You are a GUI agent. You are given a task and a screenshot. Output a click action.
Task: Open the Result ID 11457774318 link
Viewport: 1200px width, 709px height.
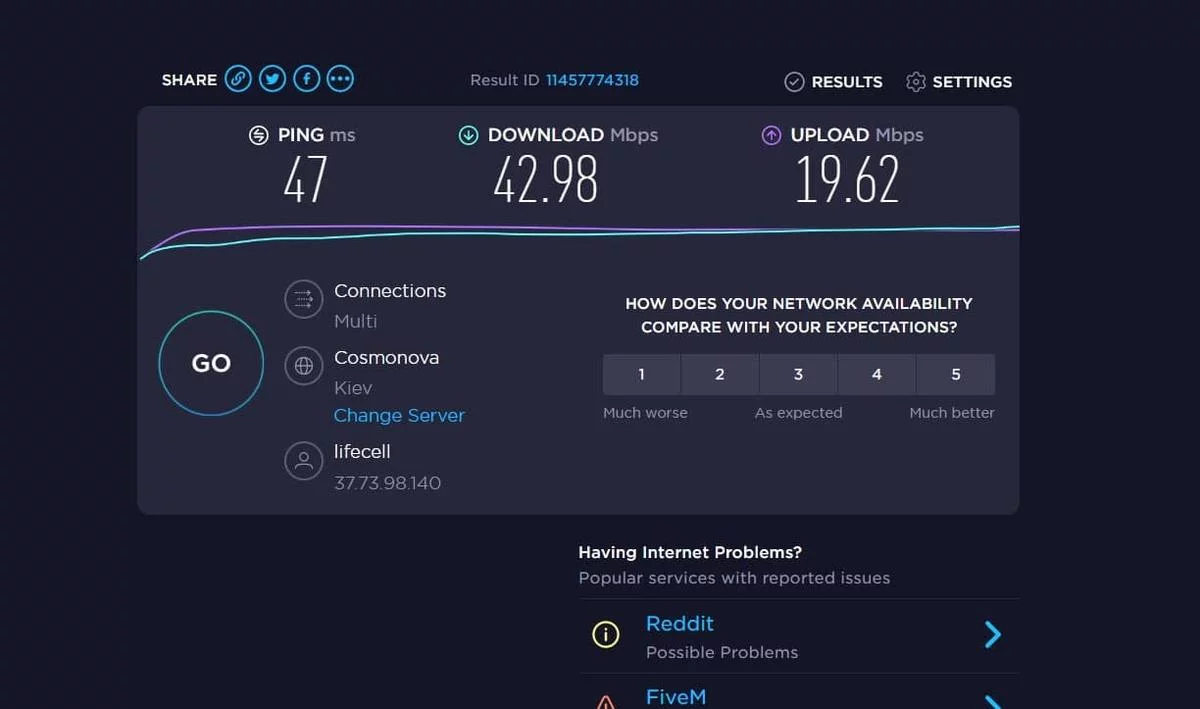[592, 80]
